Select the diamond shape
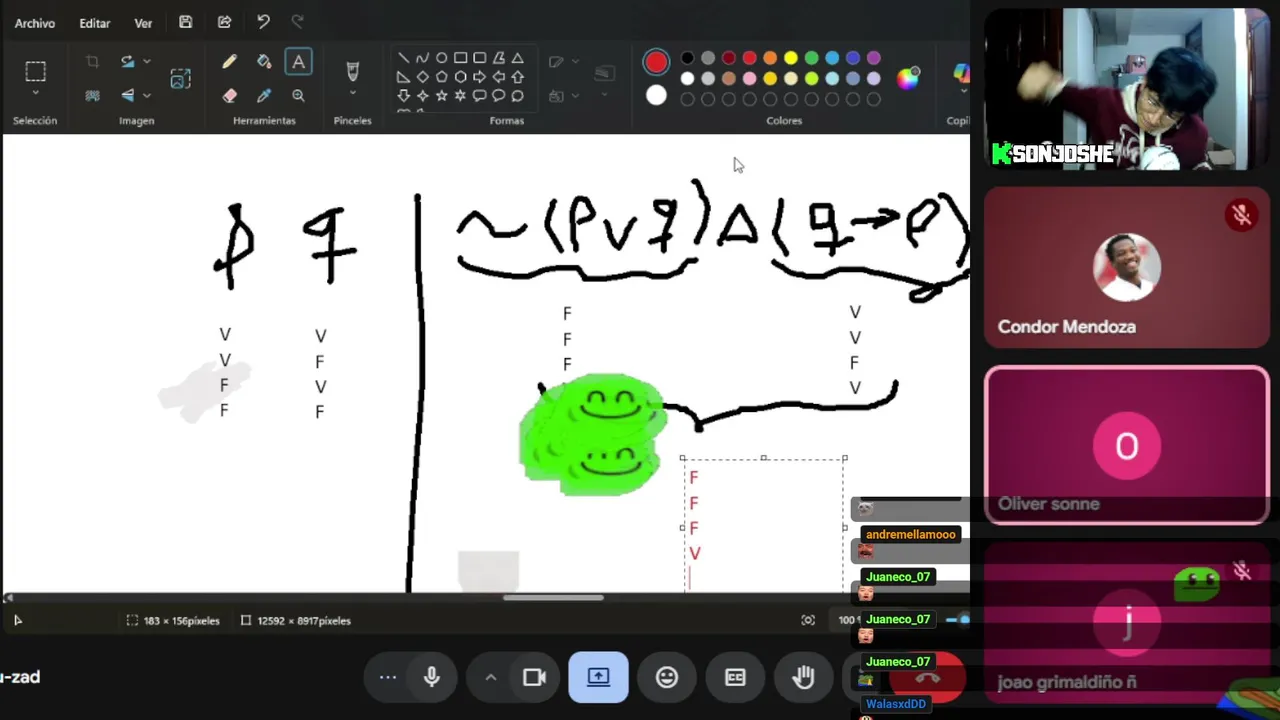The height and width of the screenshot is (720, 1280). click(422, 77)
